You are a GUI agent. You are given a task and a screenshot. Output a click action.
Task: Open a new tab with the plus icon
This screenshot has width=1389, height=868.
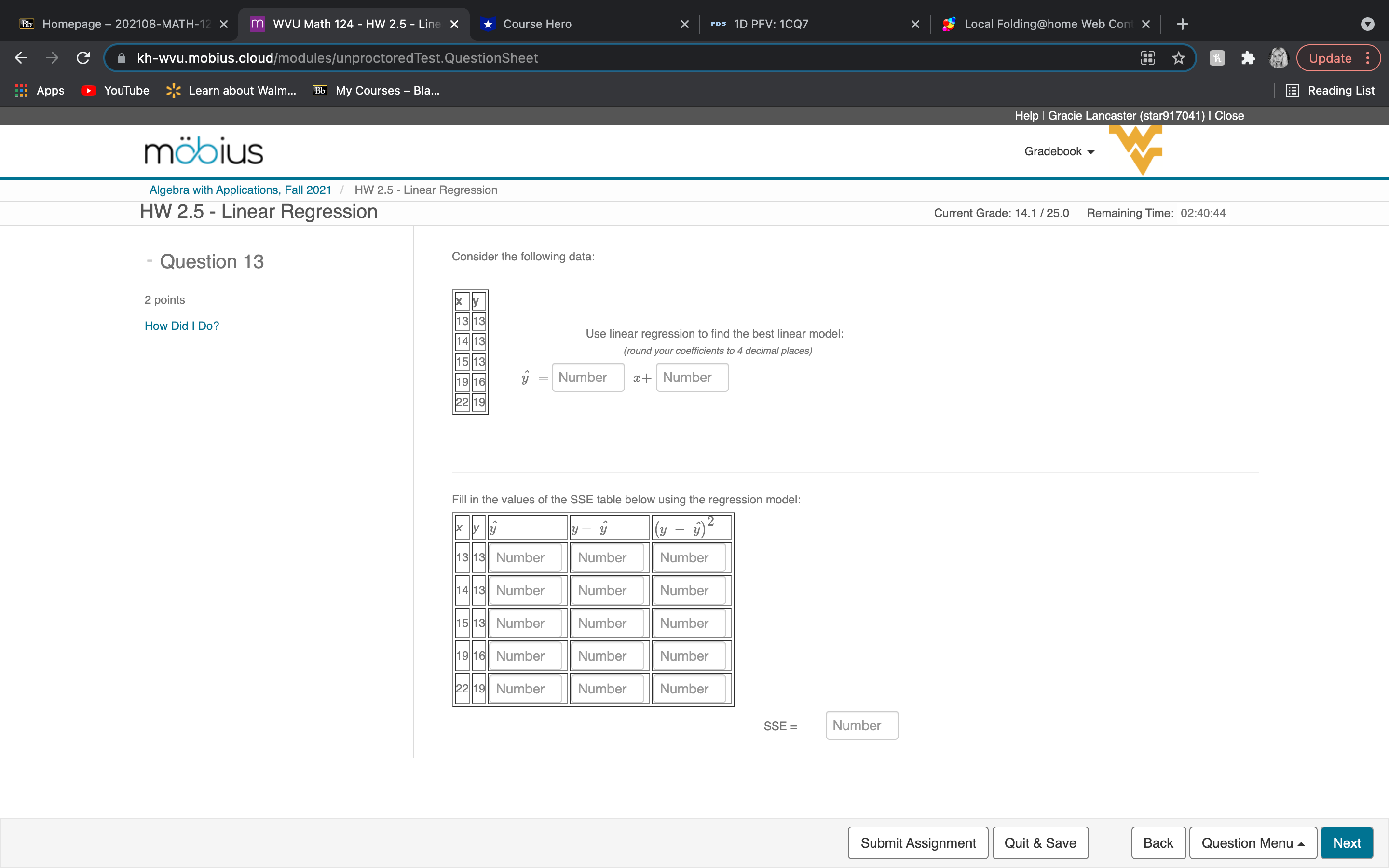[1184, 24]
